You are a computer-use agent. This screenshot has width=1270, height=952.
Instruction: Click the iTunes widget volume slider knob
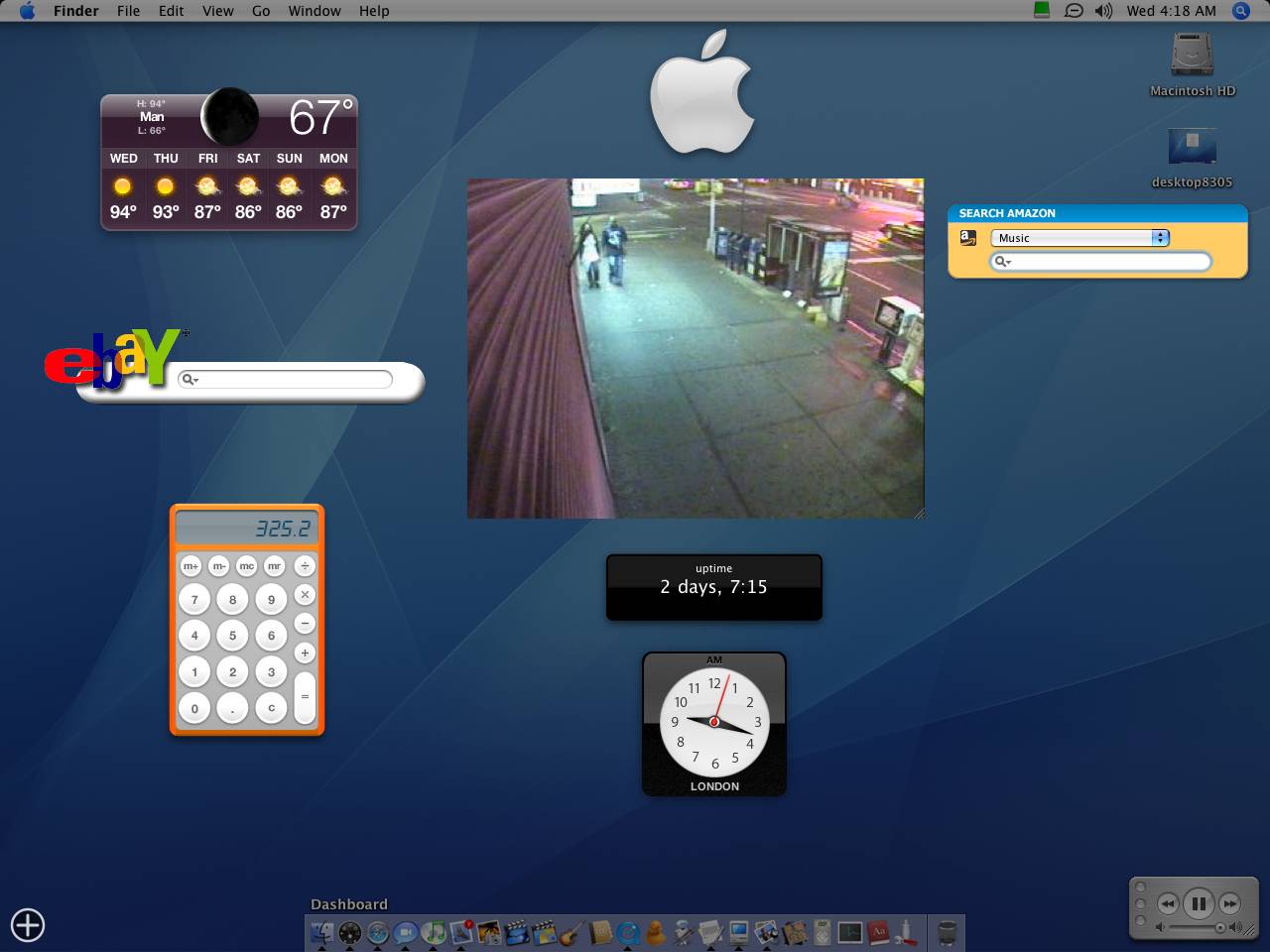click(x=1219, y=928)
